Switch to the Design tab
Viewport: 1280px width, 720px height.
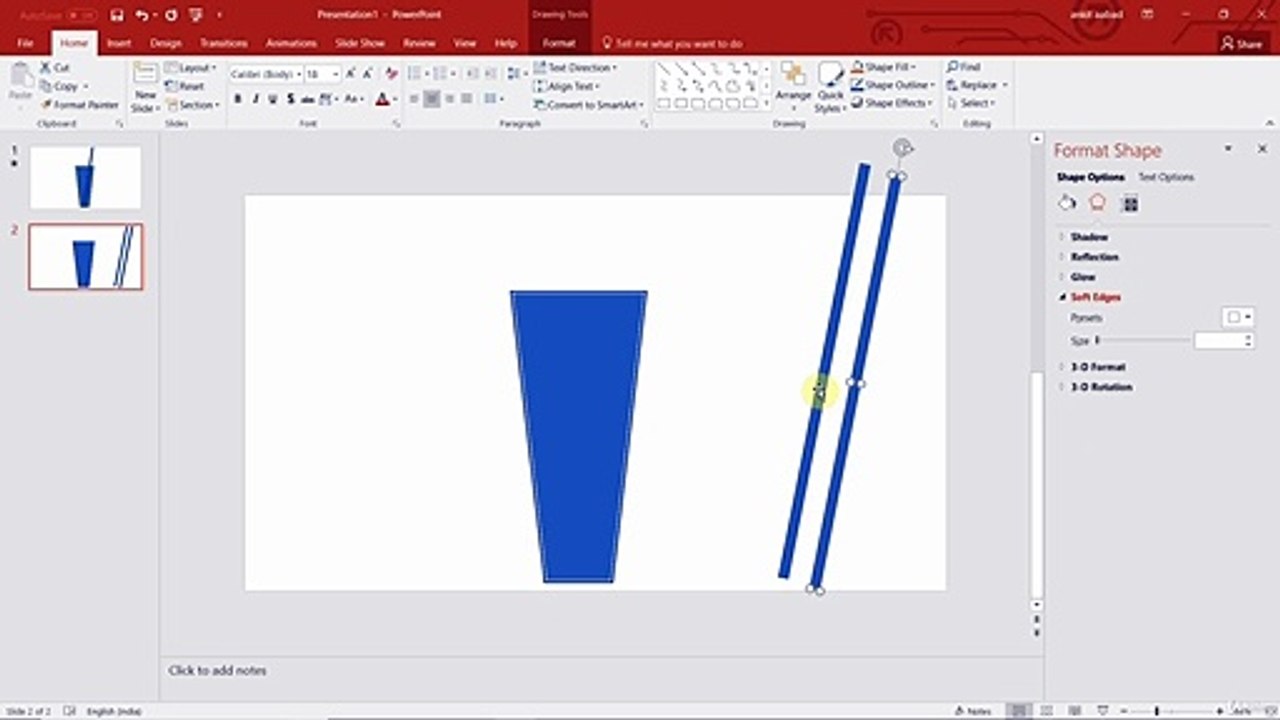[166, 43]
